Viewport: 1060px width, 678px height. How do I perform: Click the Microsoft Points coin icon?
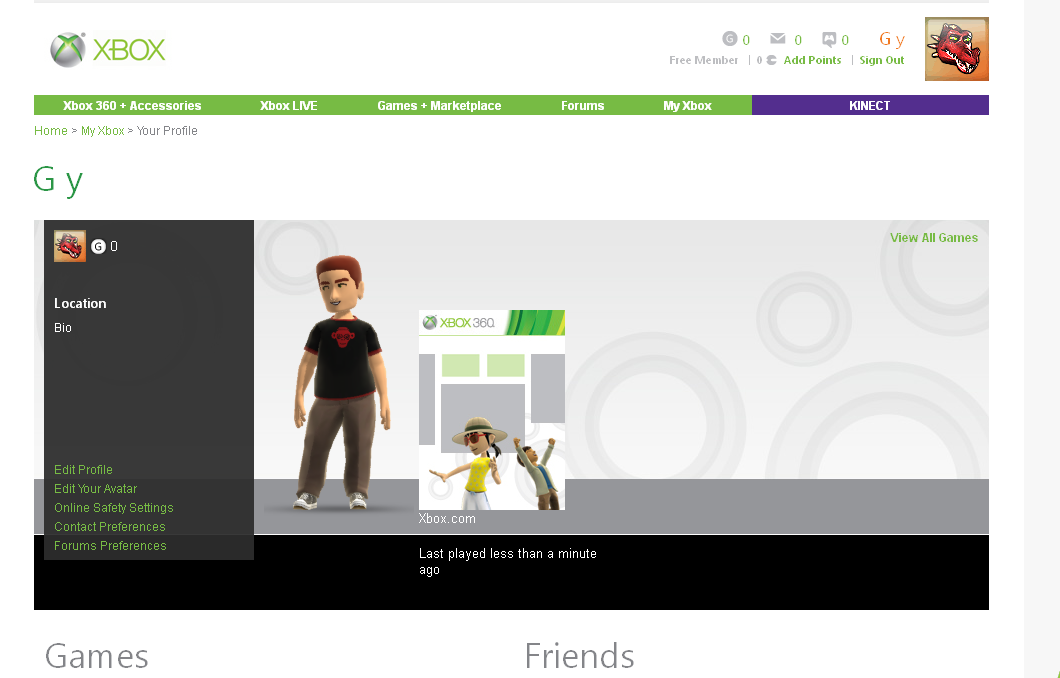(771, 60)
